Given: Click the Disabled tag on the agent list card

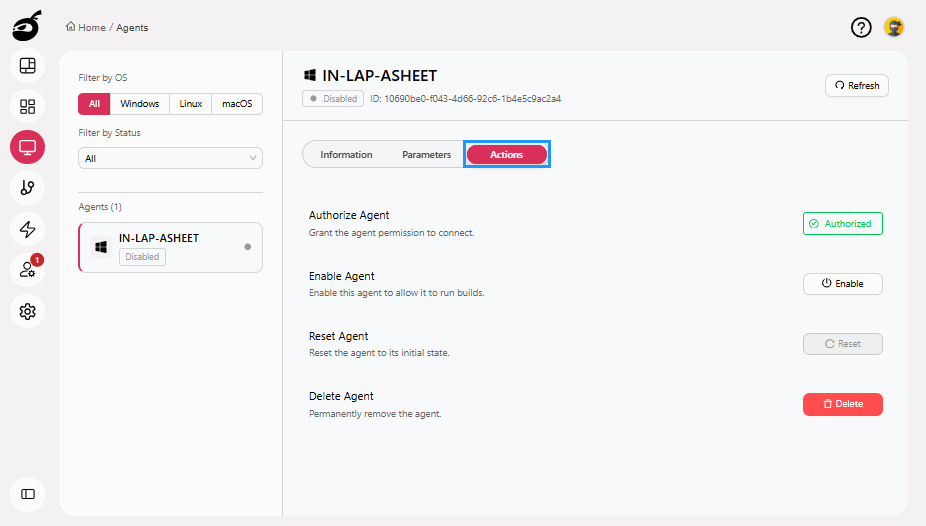Looking at the screenshot, I should click(142, 257).
